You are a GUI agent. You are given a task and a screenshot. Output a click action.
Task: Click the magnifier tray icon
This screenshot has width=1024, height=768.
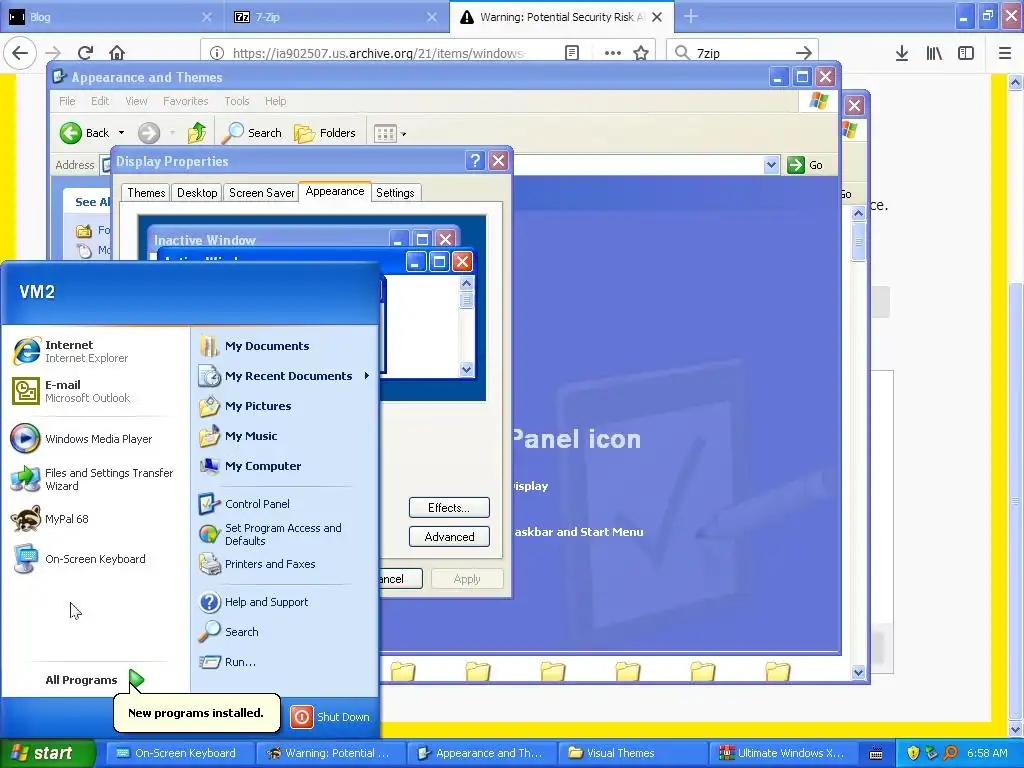950,754
